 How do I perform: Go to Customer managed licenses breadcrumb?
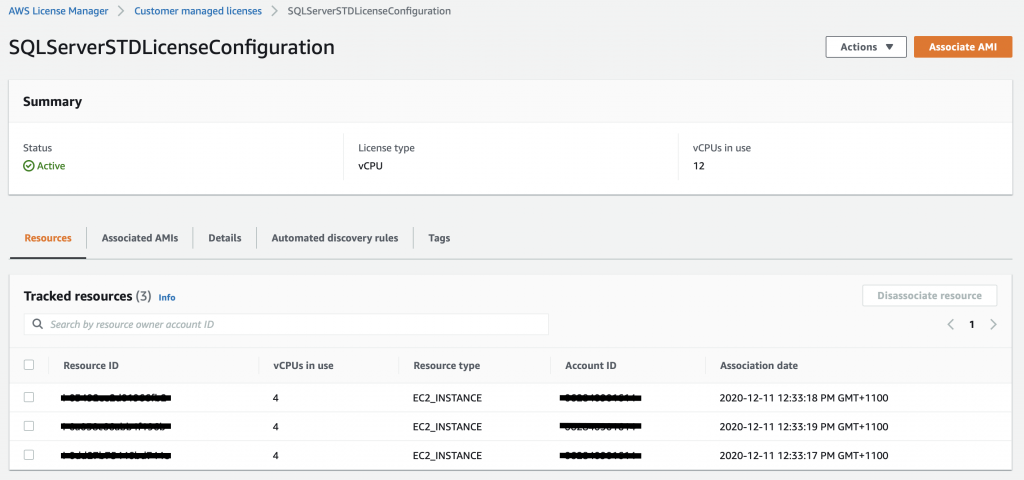198,11
